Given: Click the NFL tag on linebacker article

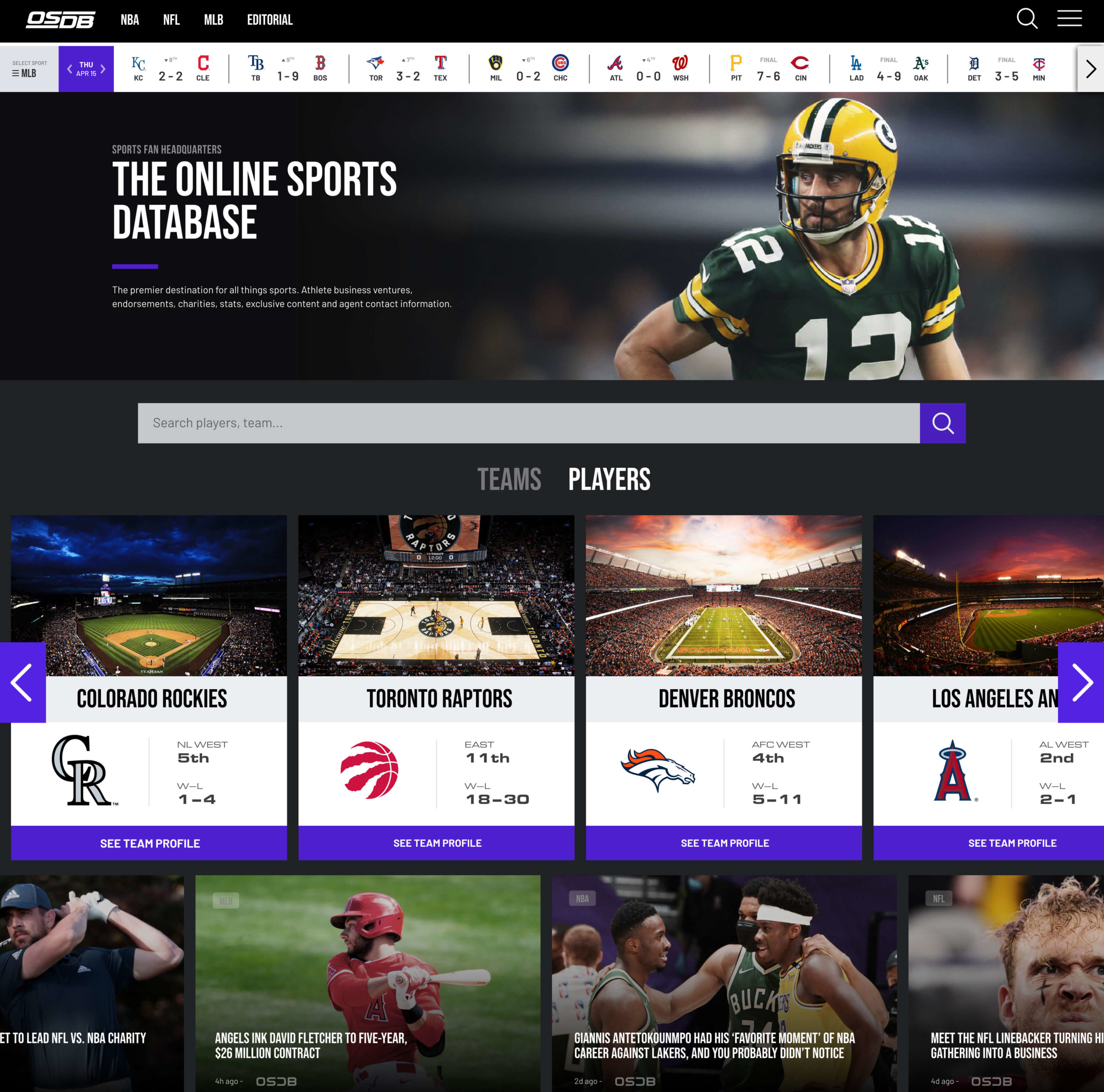Looking at the screenshot, I should pyautogui.click(x=939, y=898).
